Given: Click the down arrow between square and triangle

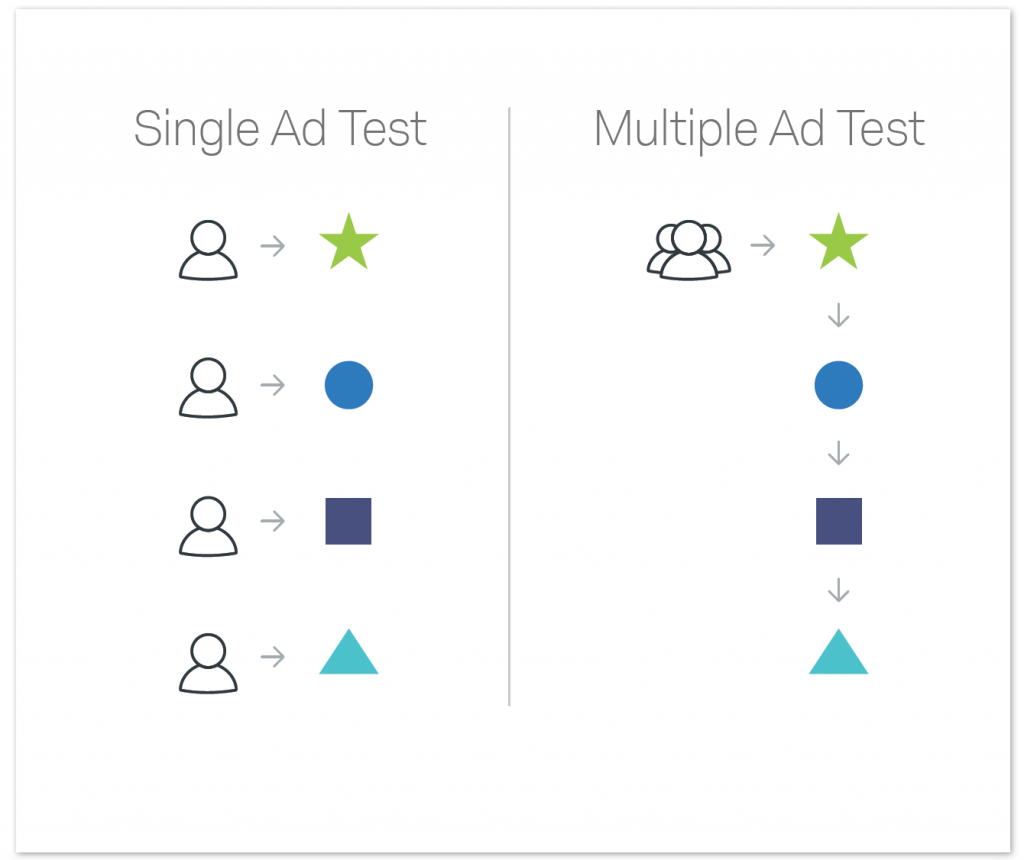Looking at the screenshot, I should pyautogui.click(x=839, y=590).
